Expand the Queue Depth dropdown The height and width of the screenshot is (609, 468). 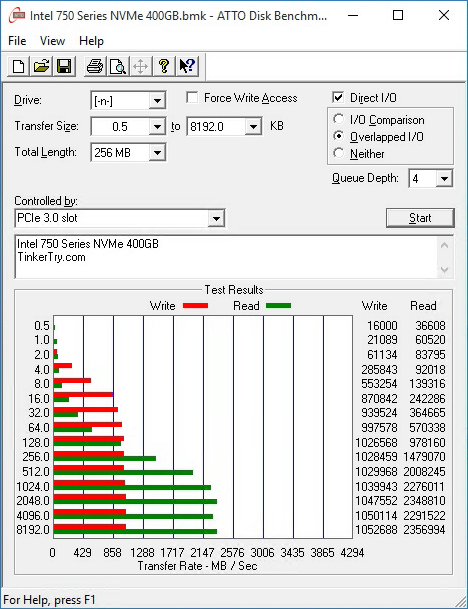[x=444, y=179]
